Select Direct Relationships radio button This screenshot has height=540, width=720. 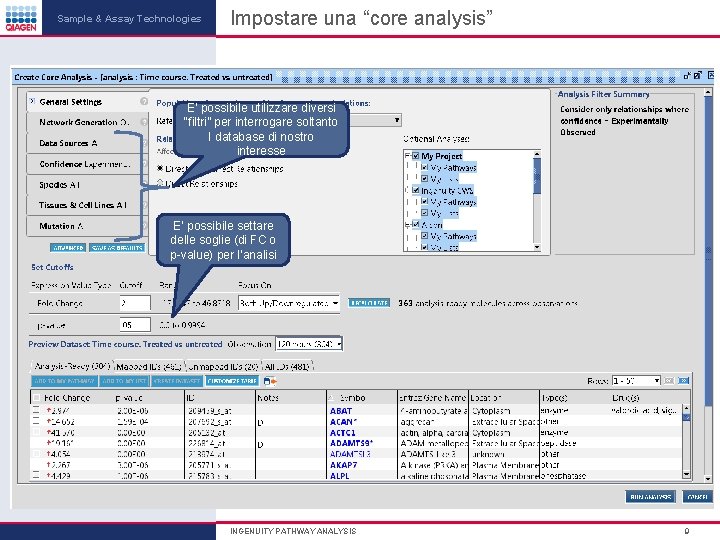pos(160,183)
